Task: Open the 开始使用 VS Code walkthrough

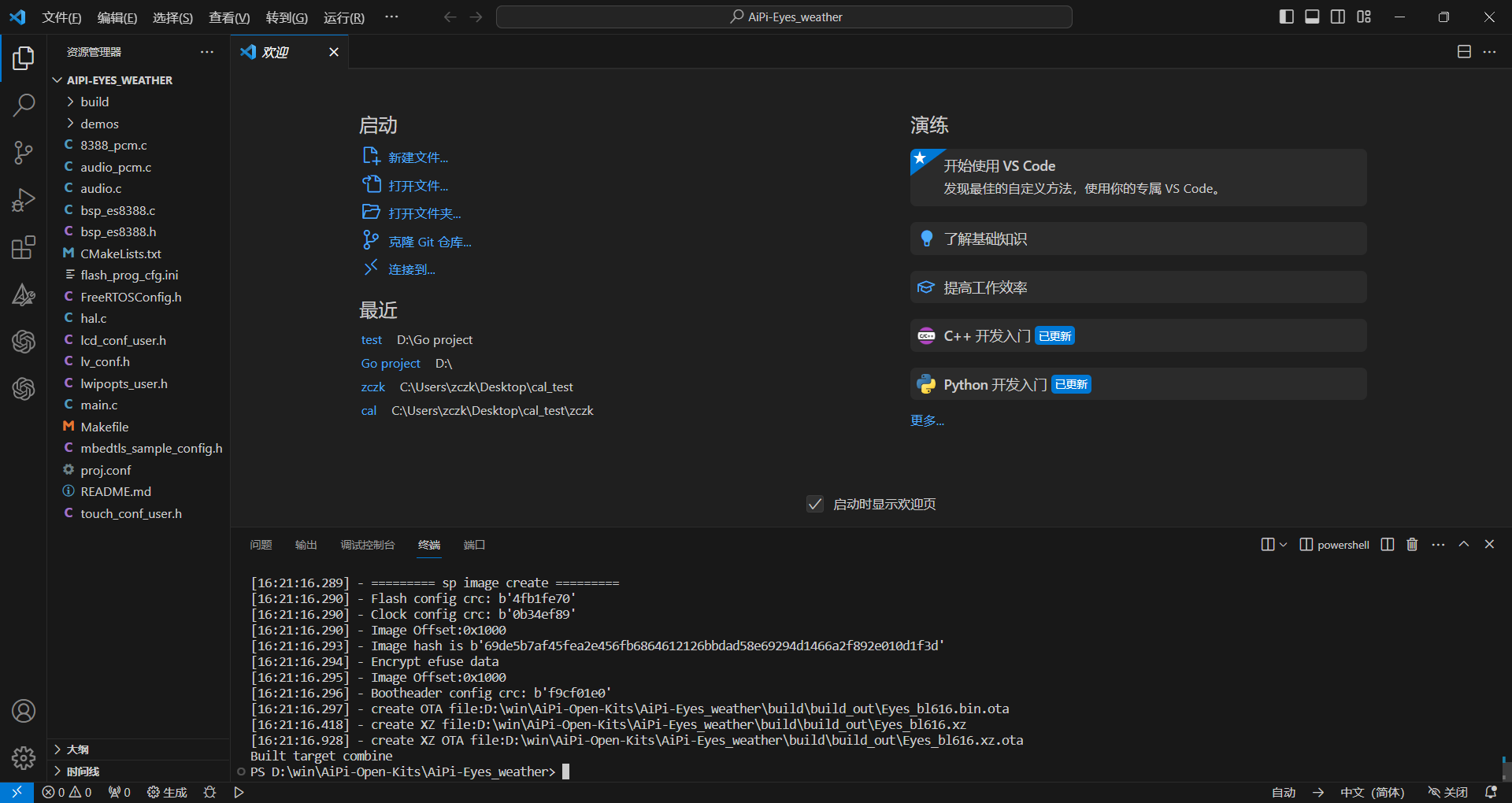Action: point(1139,177)
